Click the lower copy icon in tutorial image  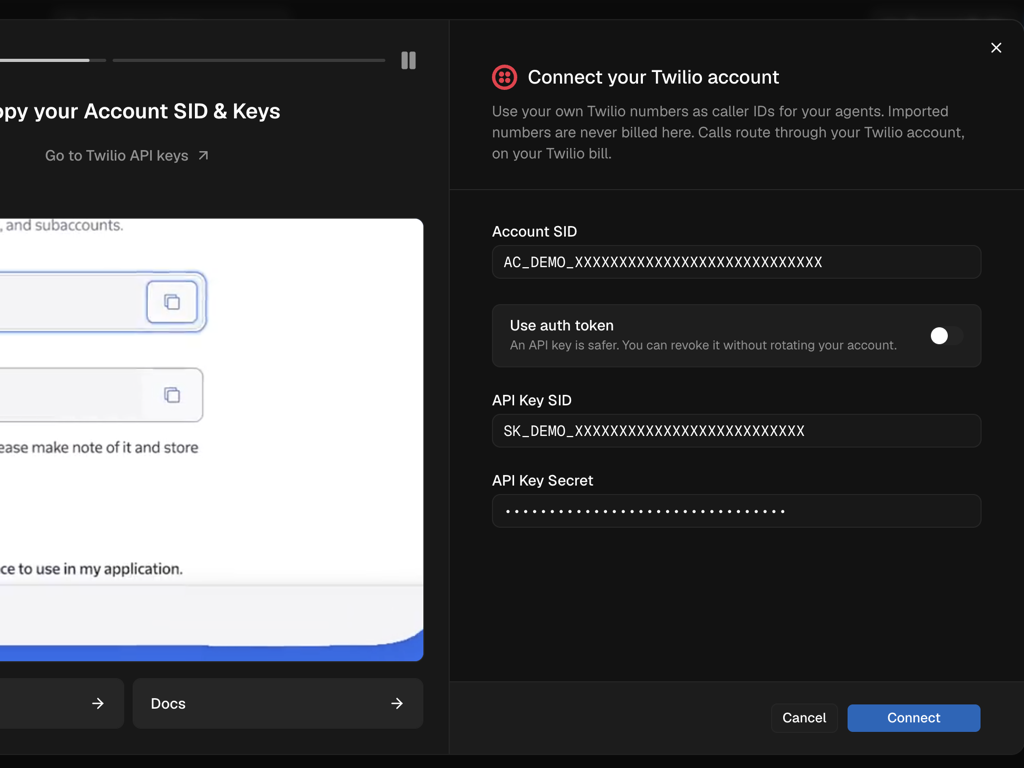(x=172, y=395)
